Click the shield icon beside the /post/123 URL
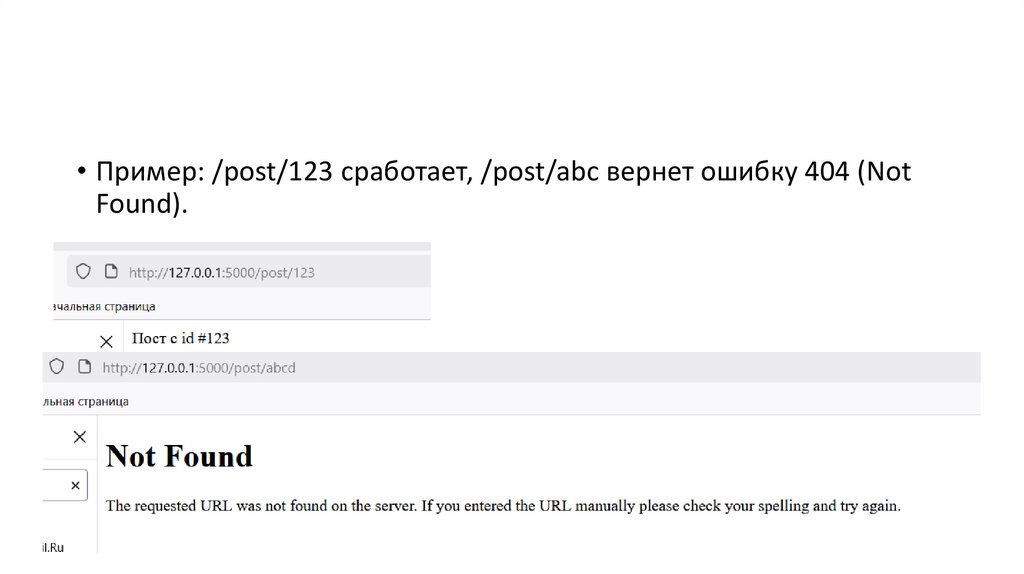The height and width of the screenshot is (574, 1024). click(84, 271)
